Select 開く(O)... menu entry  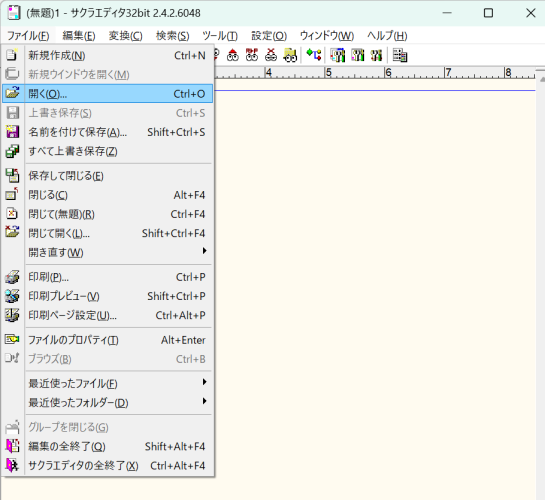107,93
